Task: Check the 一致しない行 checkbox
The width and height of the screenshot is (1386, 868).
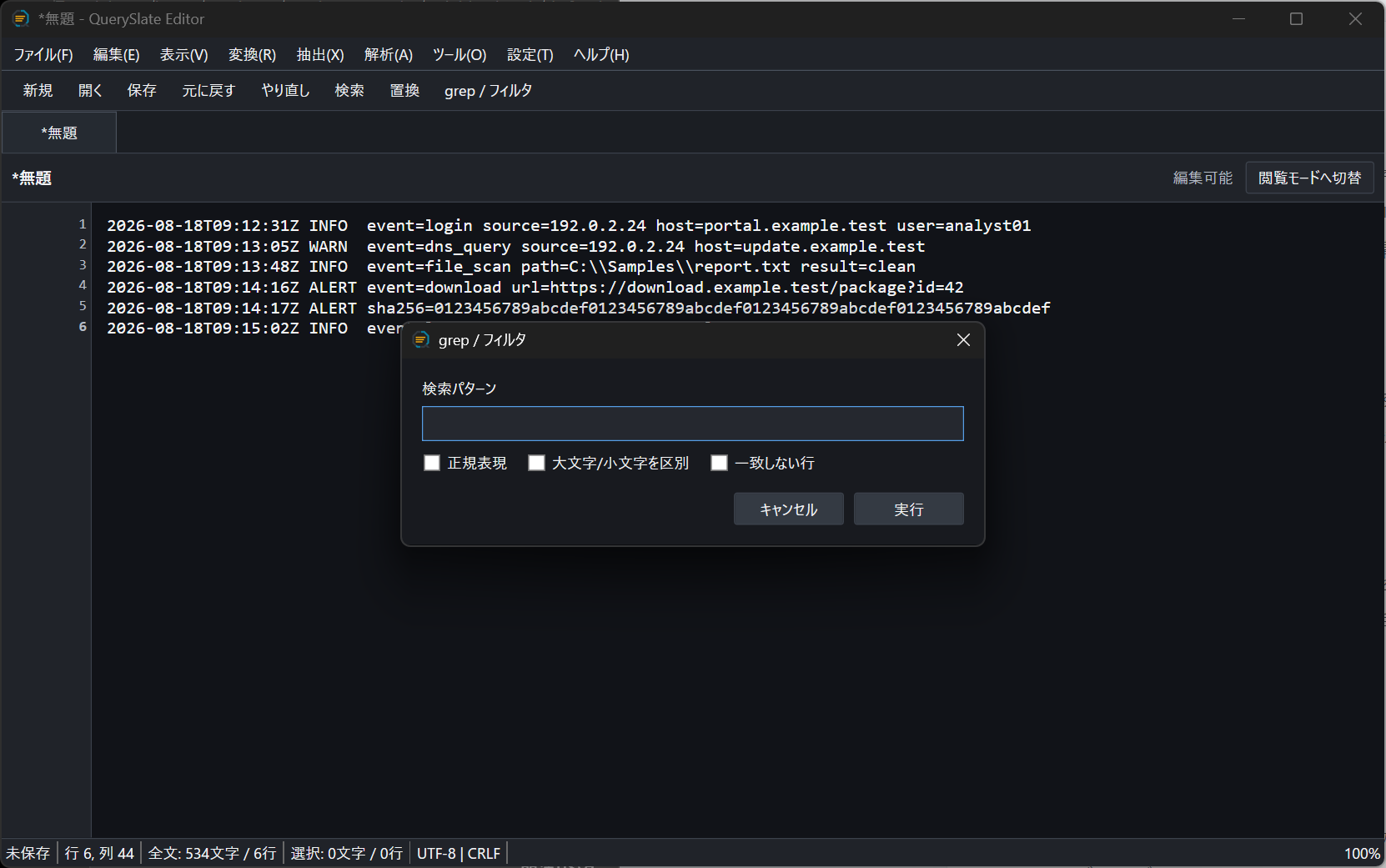Action: 719,463
